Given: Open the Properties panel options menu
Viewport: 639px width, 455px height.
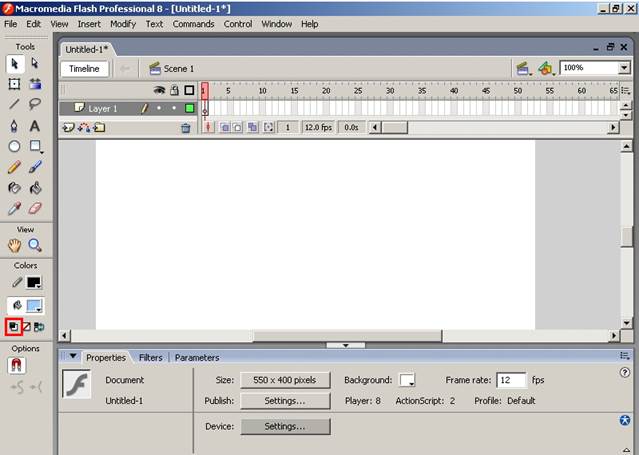Looking at the screenshot, I should (625, 356).
